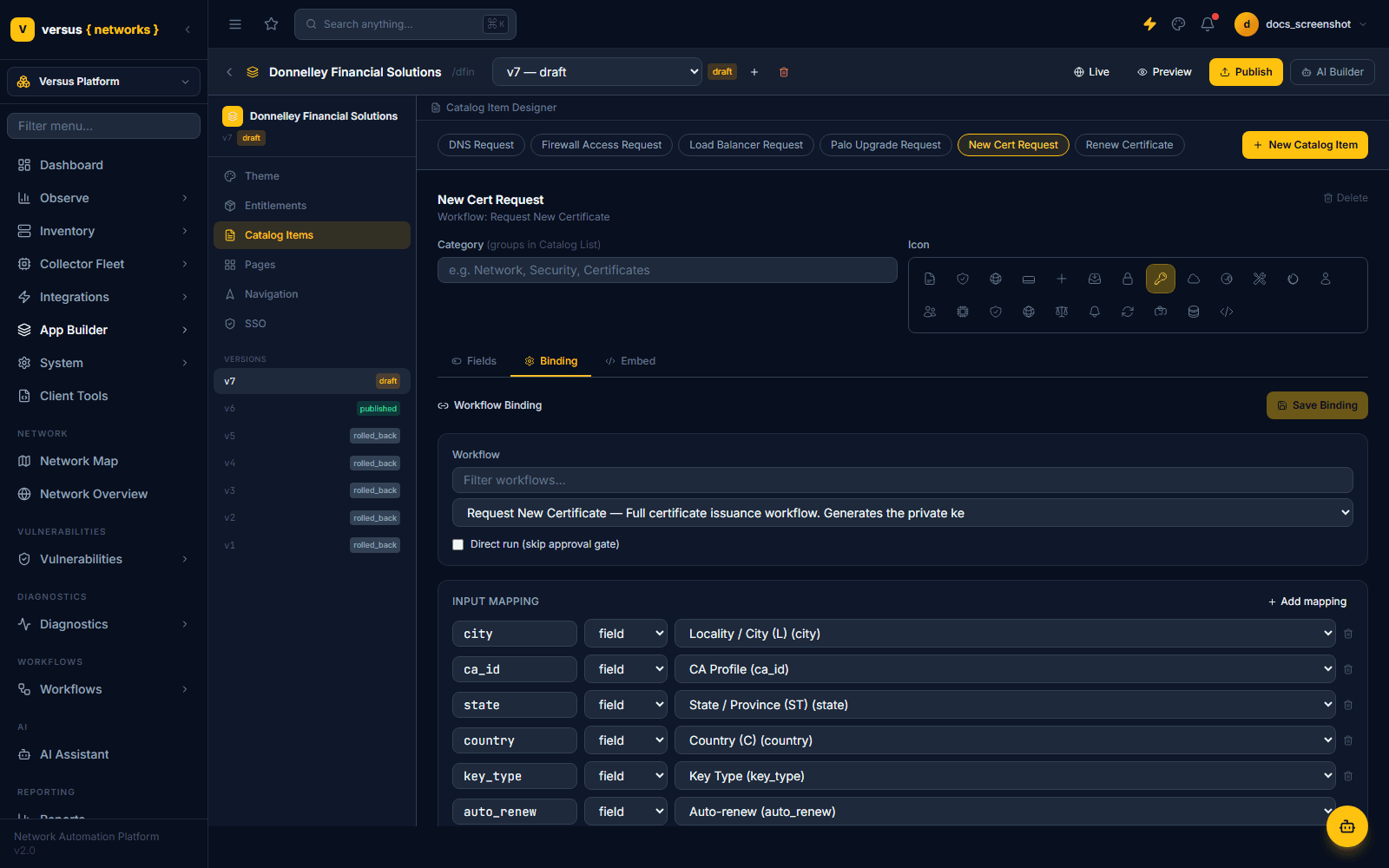Change the source type dropdown for city
This screenshot has height=868, width=1389.
pos(626,634)
